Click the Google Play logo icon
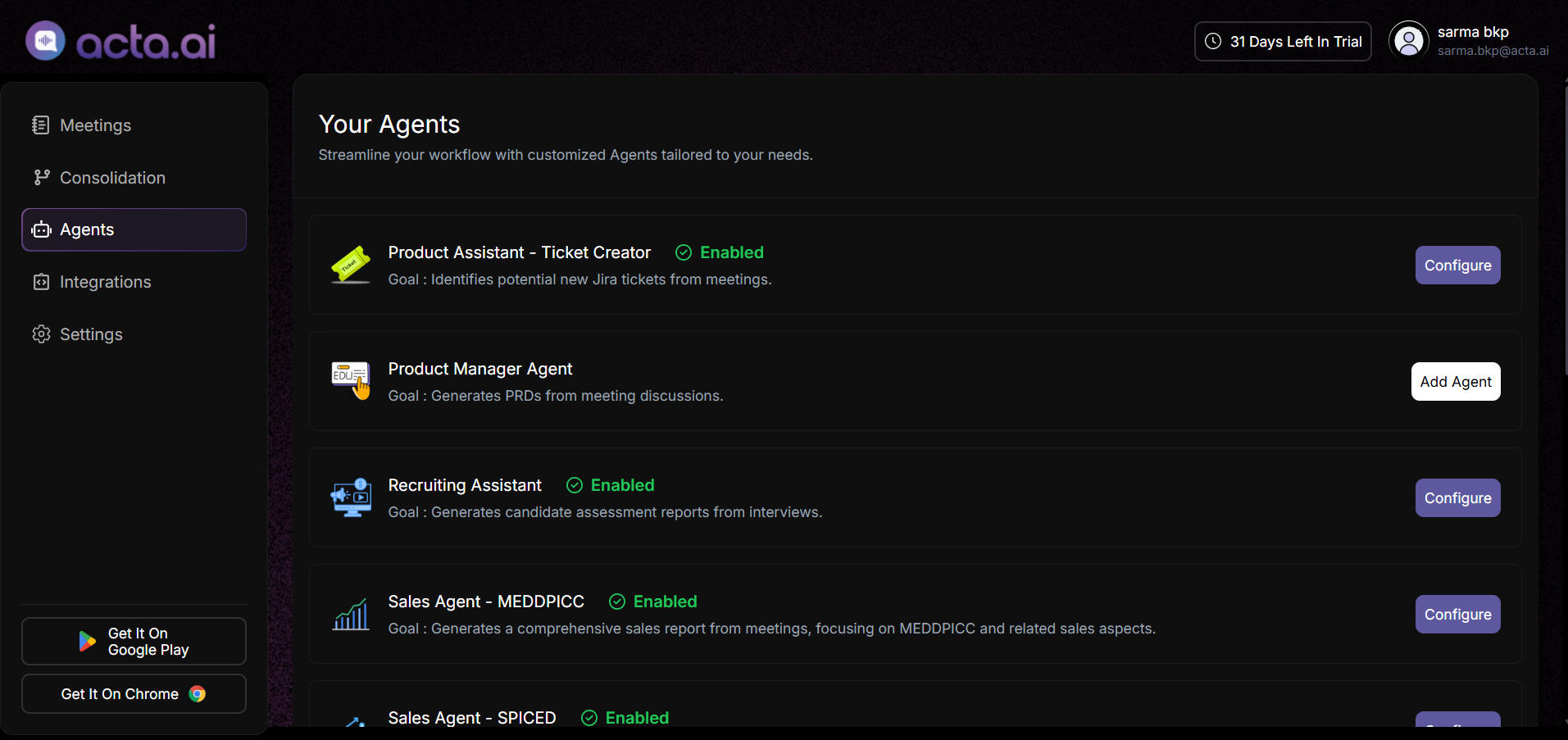This screenshot has height=740, width=1568. point(87,641)
